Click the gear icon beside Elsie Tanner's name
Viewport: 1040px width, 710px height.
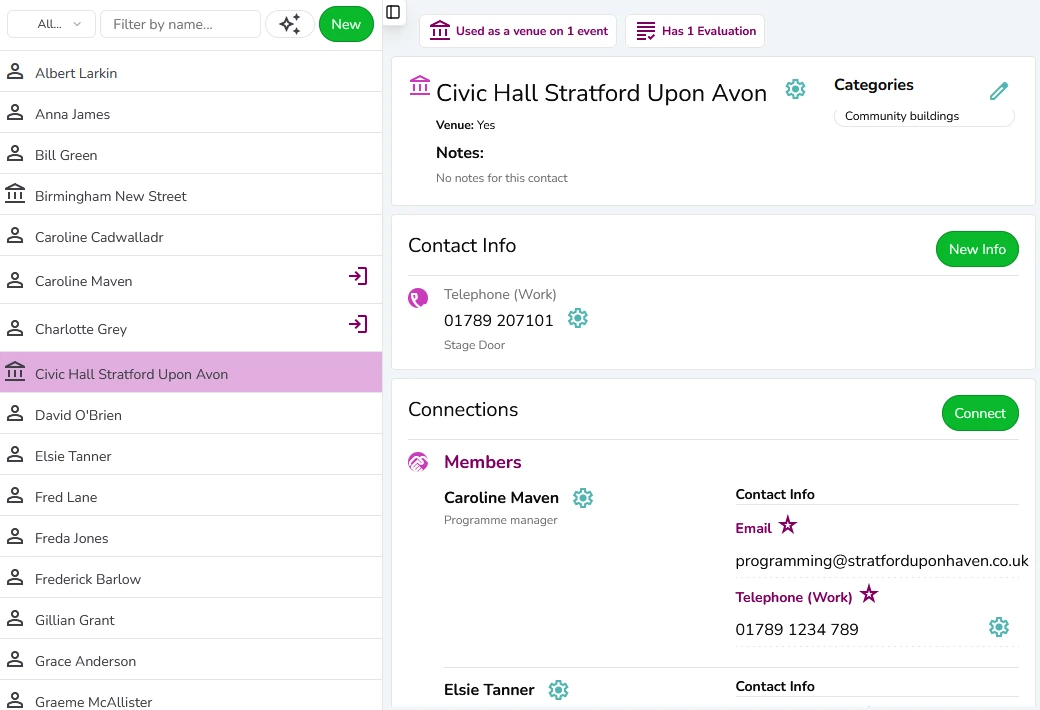pos(558,689)
